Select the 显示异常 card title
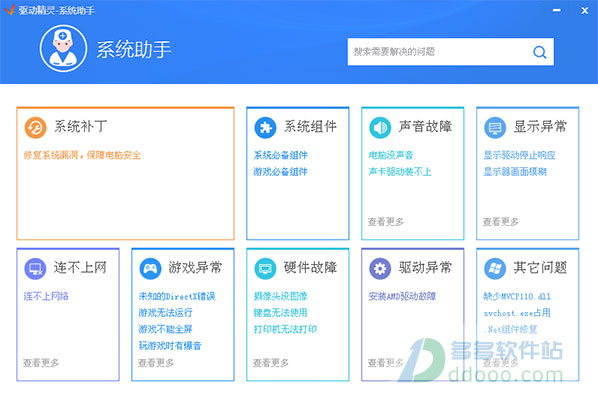Screen dimensions: 598x418 (540, 127)
